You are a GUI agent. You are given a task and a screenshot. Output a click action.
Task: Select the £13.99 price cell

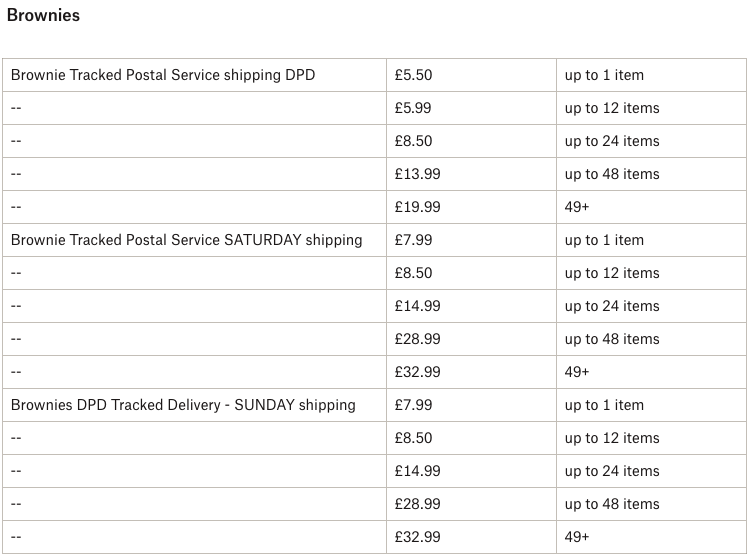coord(418,174)
